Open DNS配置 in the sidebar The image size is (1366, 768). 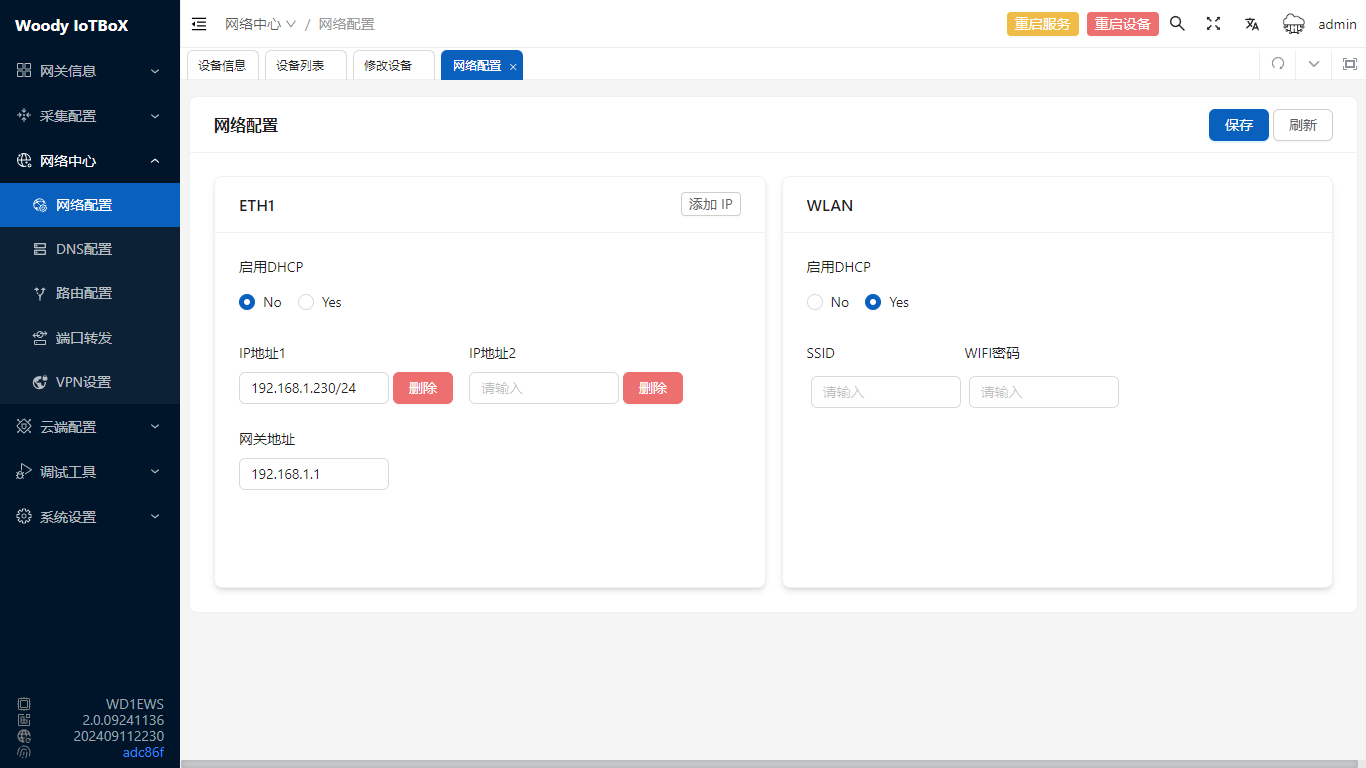[x=84, y=249]
